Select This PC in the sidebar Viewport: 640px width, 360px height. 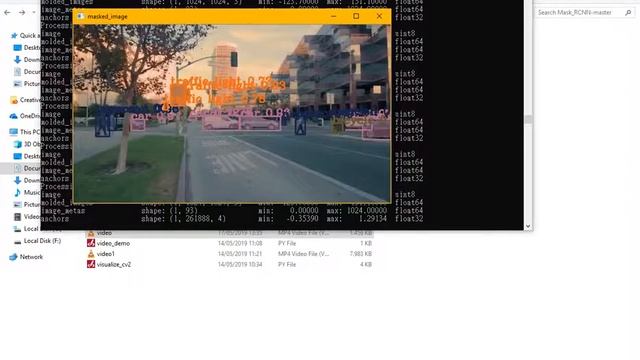point(25,132)
